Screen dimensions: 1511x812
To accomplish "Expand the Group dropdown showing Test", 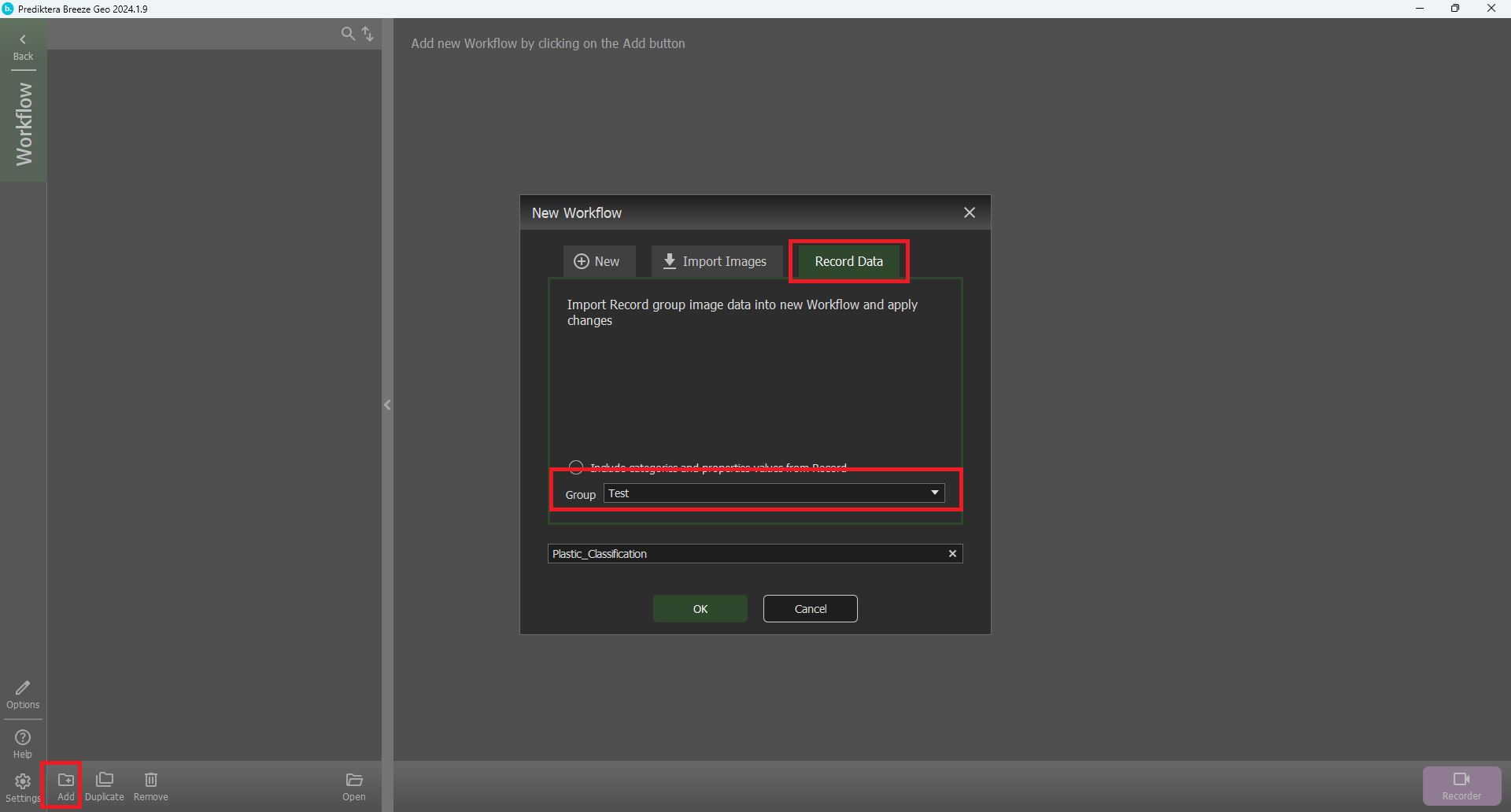I will 935,493.
